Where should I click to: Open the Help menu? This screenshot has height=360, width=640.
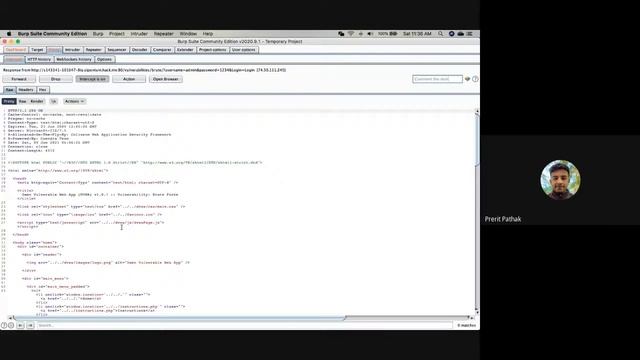[x=208, y=34]
